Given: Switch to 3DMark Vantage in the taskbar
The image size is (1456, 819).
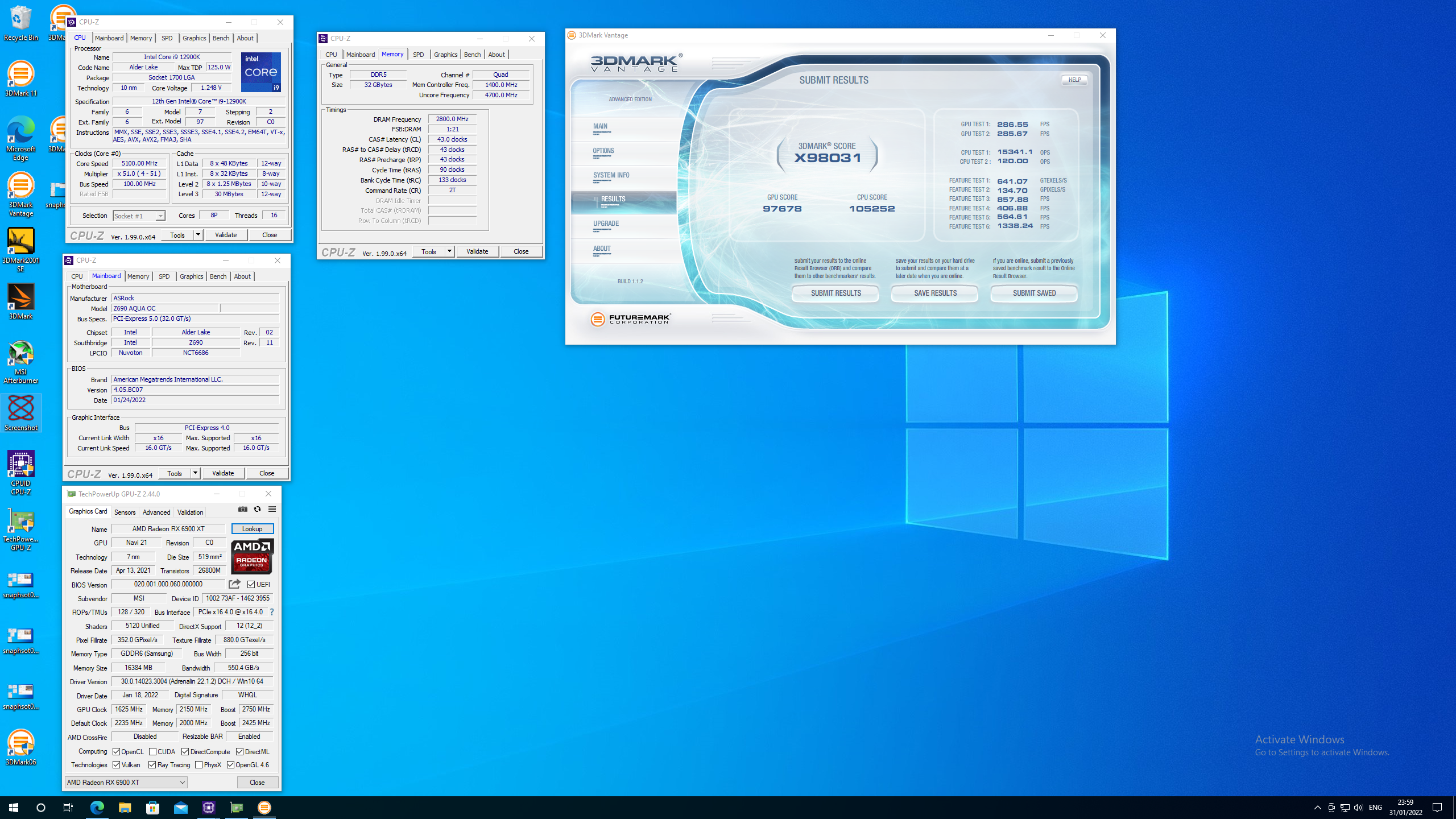Looking at the screenshot, I should [264, 808].
